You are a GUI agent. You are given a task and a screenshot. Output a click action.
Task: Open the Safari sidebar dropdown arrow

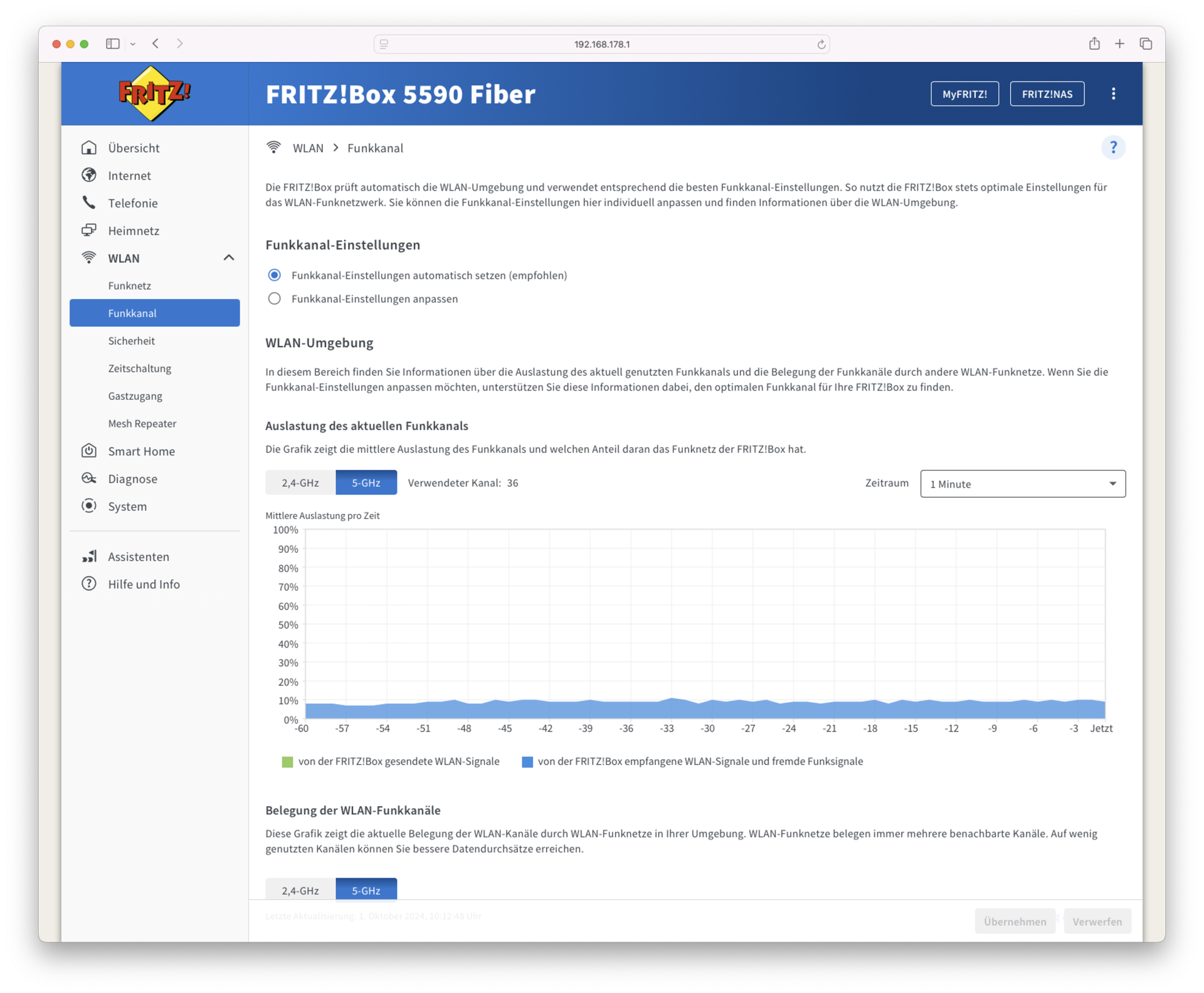point(133,44)
